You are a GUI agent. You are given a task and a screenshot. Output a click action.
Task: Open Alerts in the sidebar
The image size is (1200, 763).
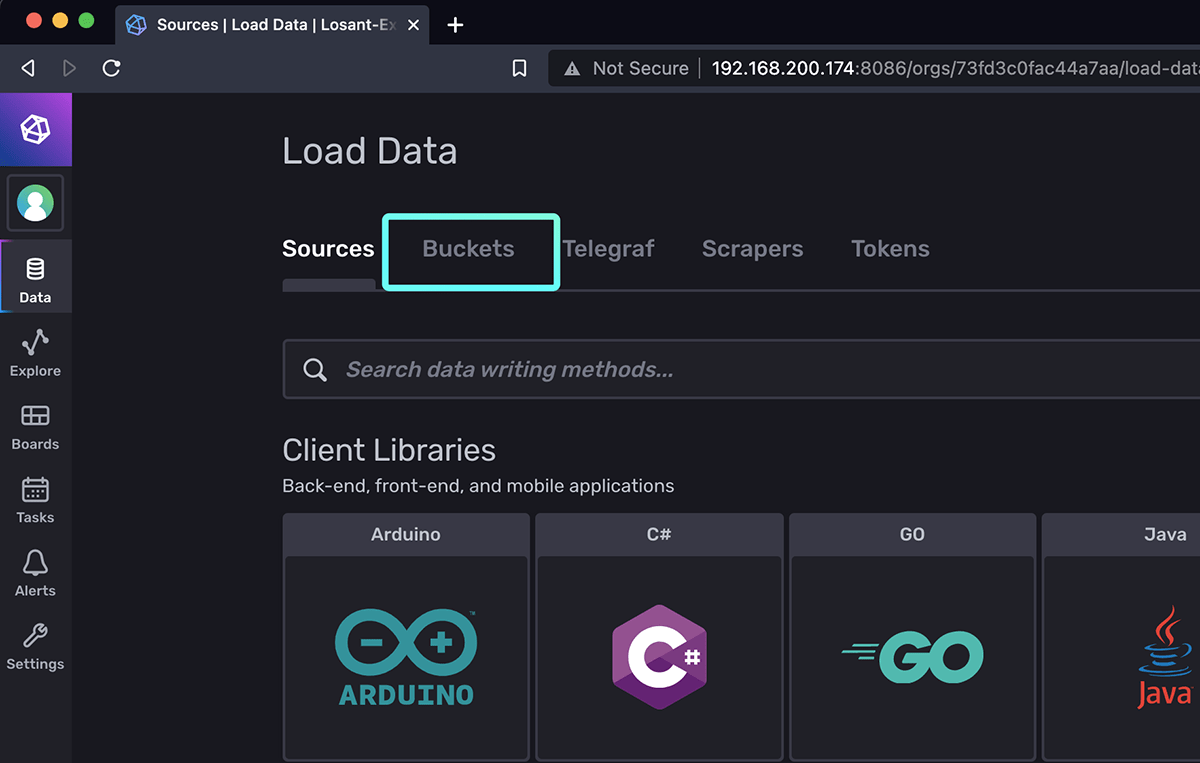(x=35, y=572)
